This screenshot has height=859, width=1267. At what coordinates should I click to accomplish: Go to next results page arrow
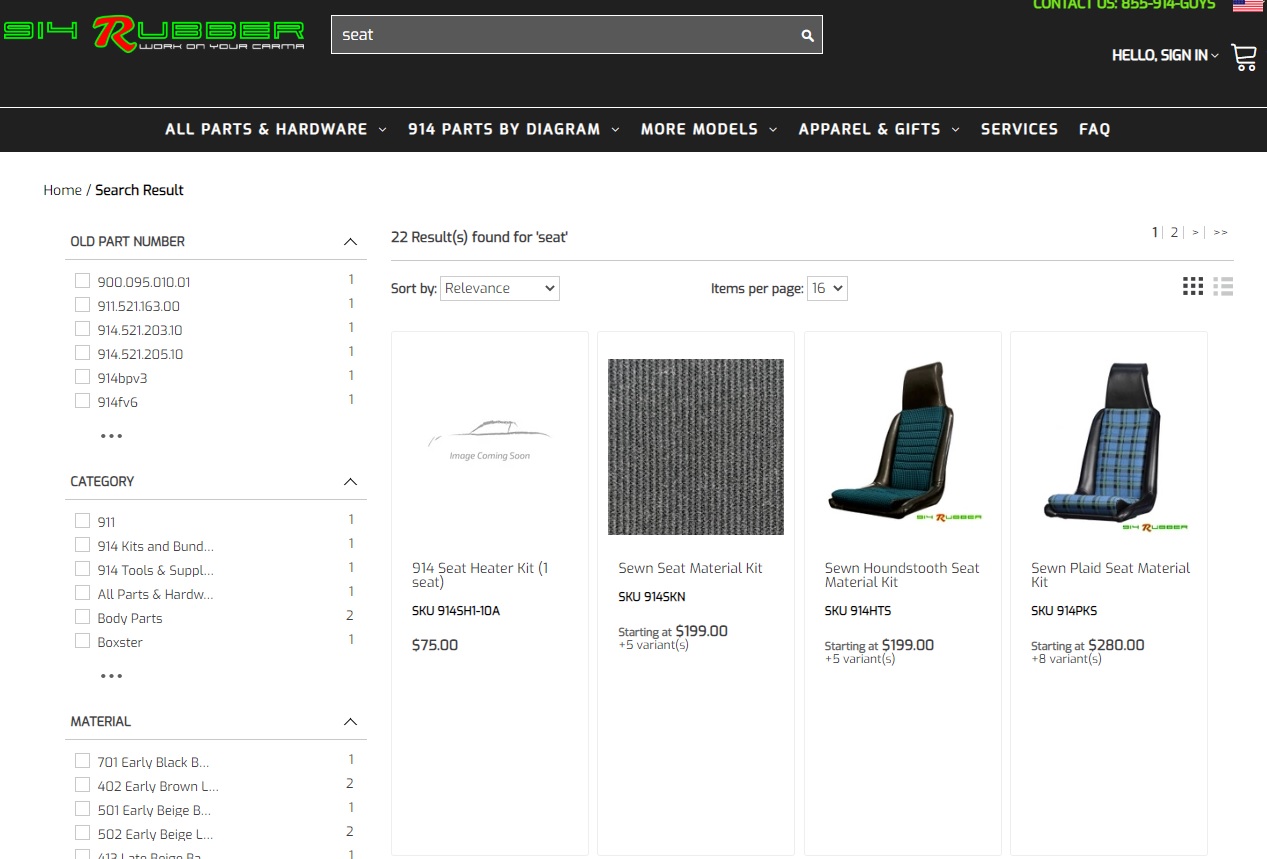pyautogui.click(x=1195, y=232)
